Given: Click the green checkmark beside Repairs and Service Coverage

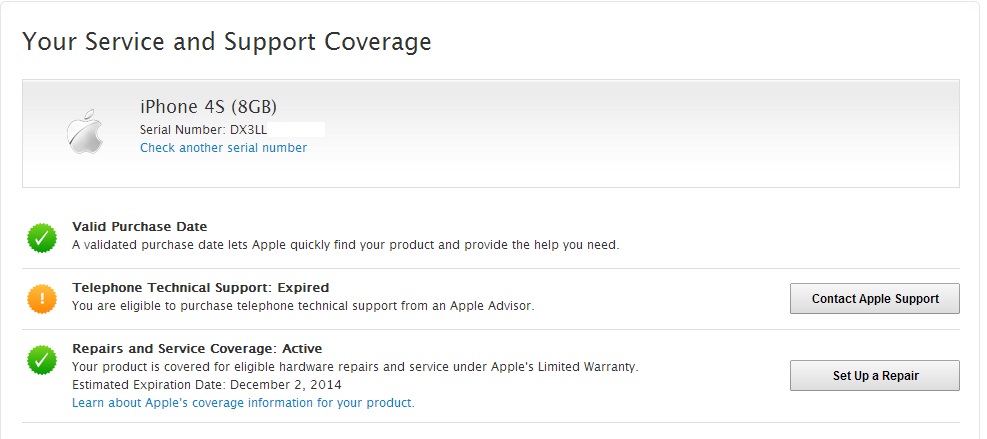Looking at the screenshot, I should [x=42, y=360].
